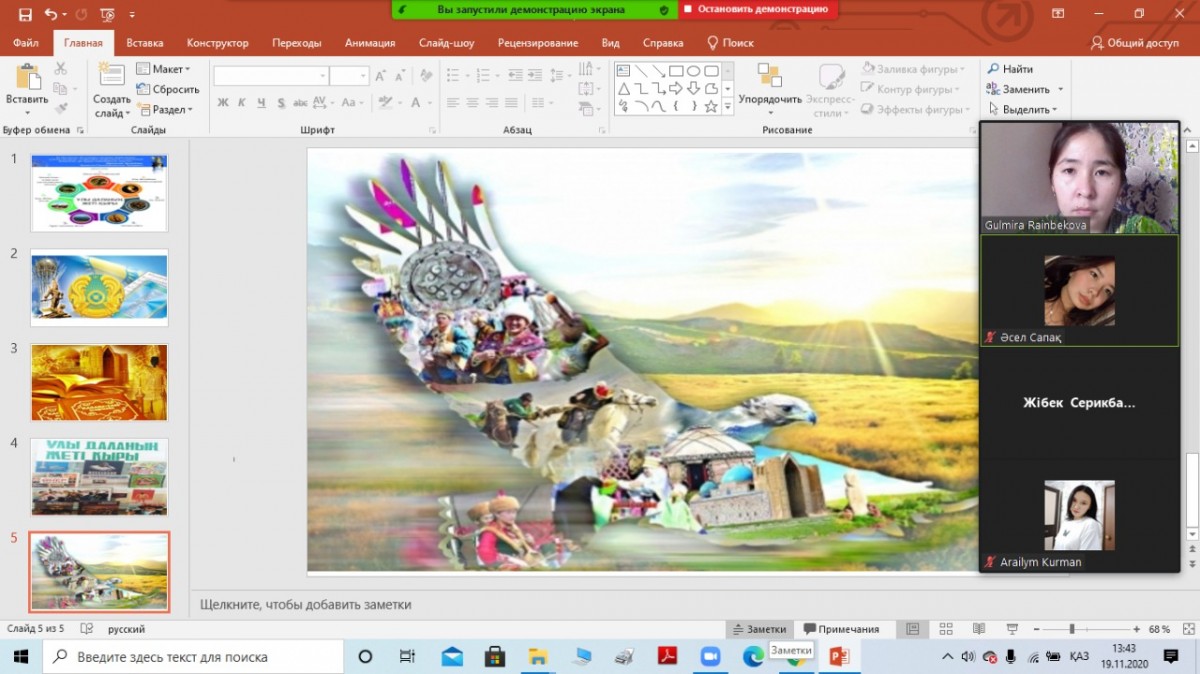
Task: Select the star shape in the shapes gallery
Action: [x=711, y=106]
